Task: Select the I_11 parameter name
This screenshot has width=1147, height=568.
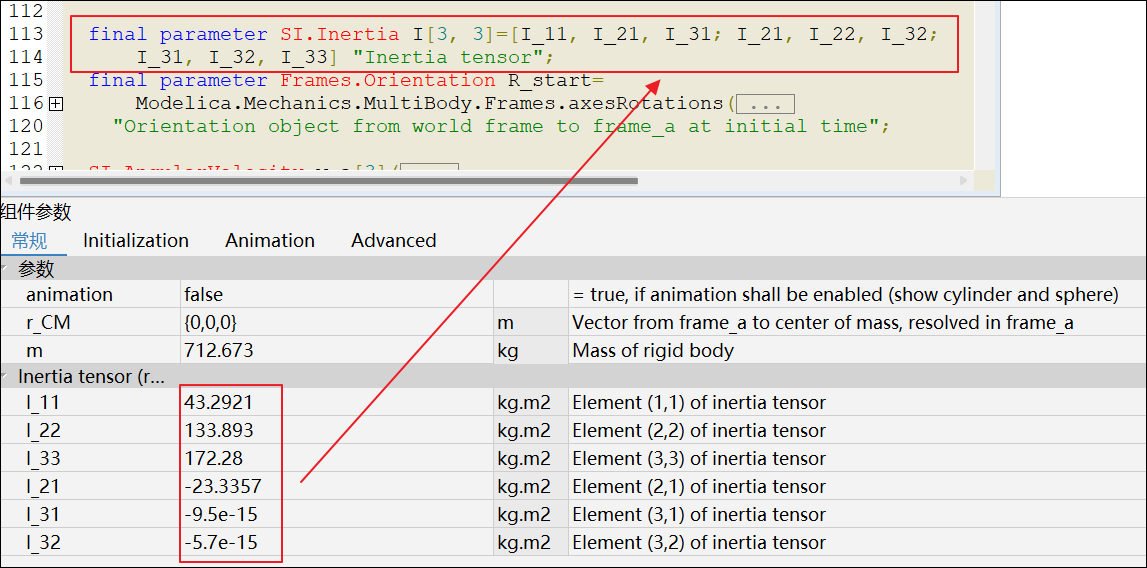Action: point(42,403)
